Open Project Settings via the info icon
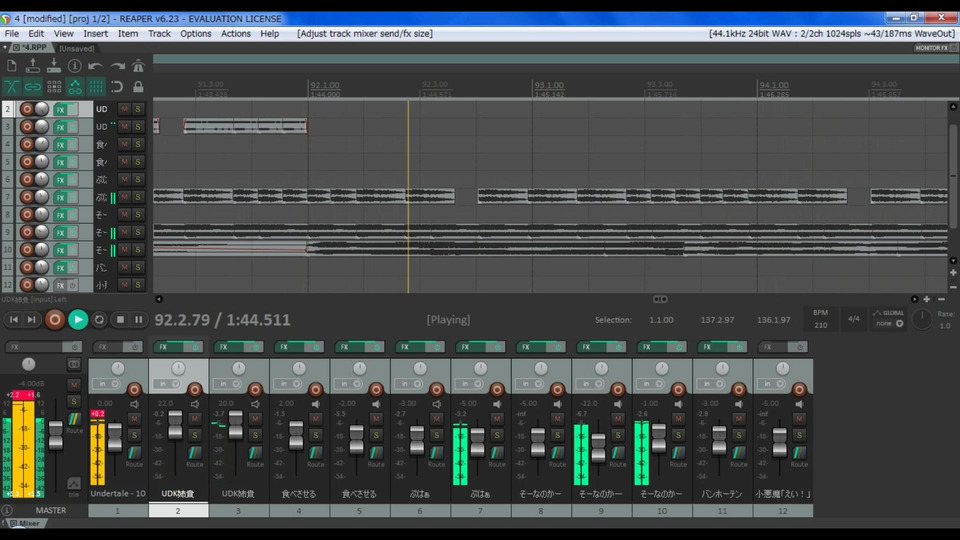This screenshot has width=960, height=540. (x=75, y=66)
